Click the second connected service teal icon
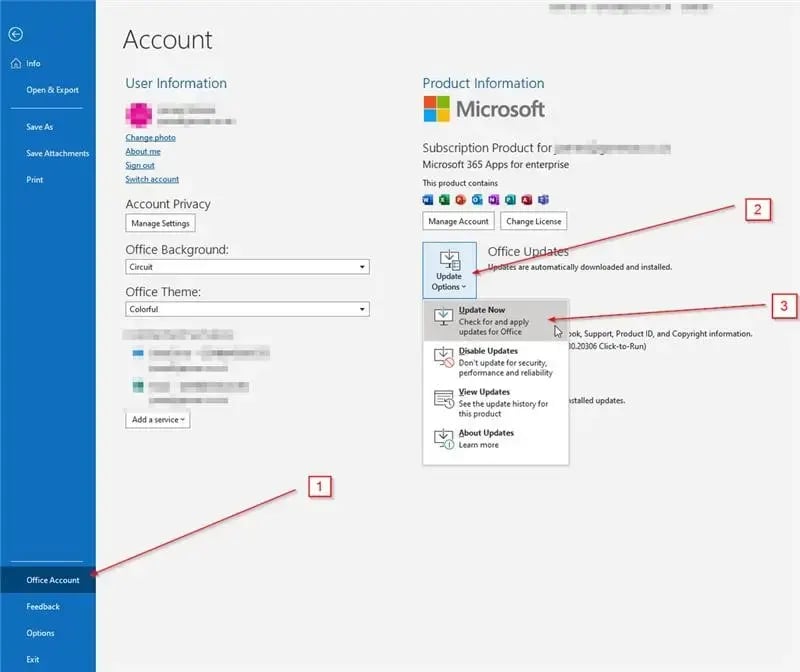This screenshot has height=672, width=800. pos(138,386)
